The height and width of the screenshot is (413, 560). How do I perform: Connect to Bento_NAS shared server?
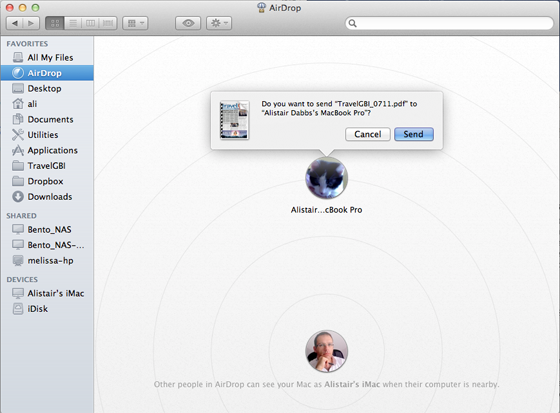(47, 229)
